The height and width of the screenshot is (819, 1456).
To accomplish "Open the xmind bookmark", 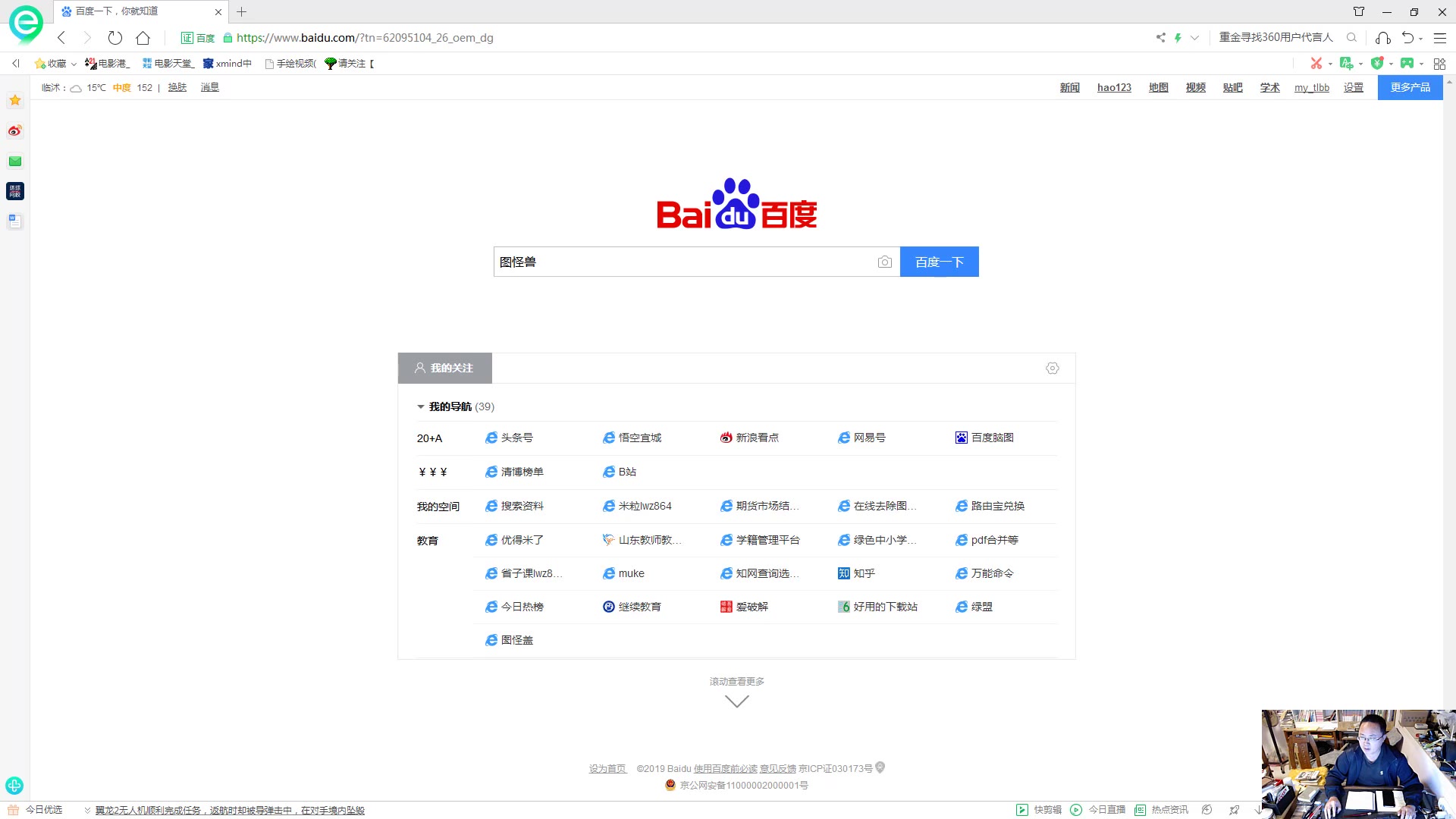I will point(227,64).
